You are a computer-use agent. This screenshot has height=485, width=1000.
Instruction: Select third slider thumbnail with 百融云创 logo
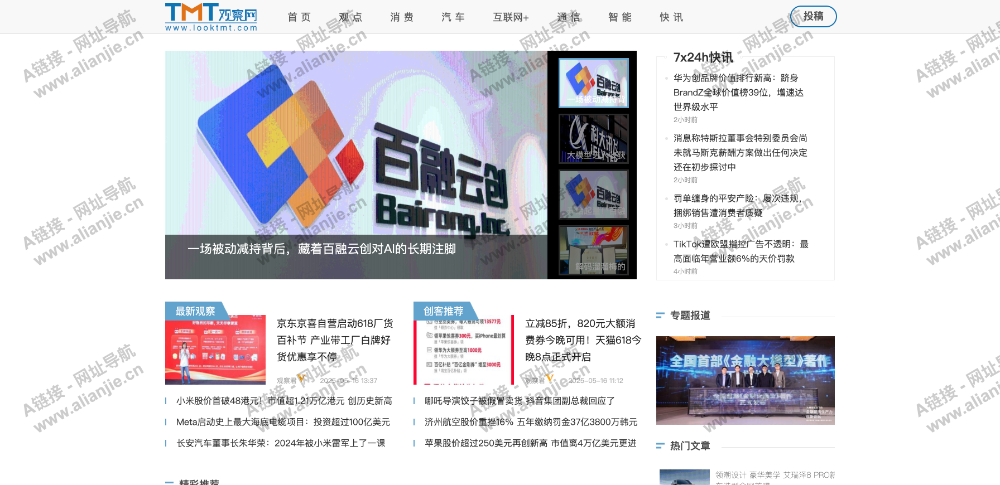click(594, 195)
